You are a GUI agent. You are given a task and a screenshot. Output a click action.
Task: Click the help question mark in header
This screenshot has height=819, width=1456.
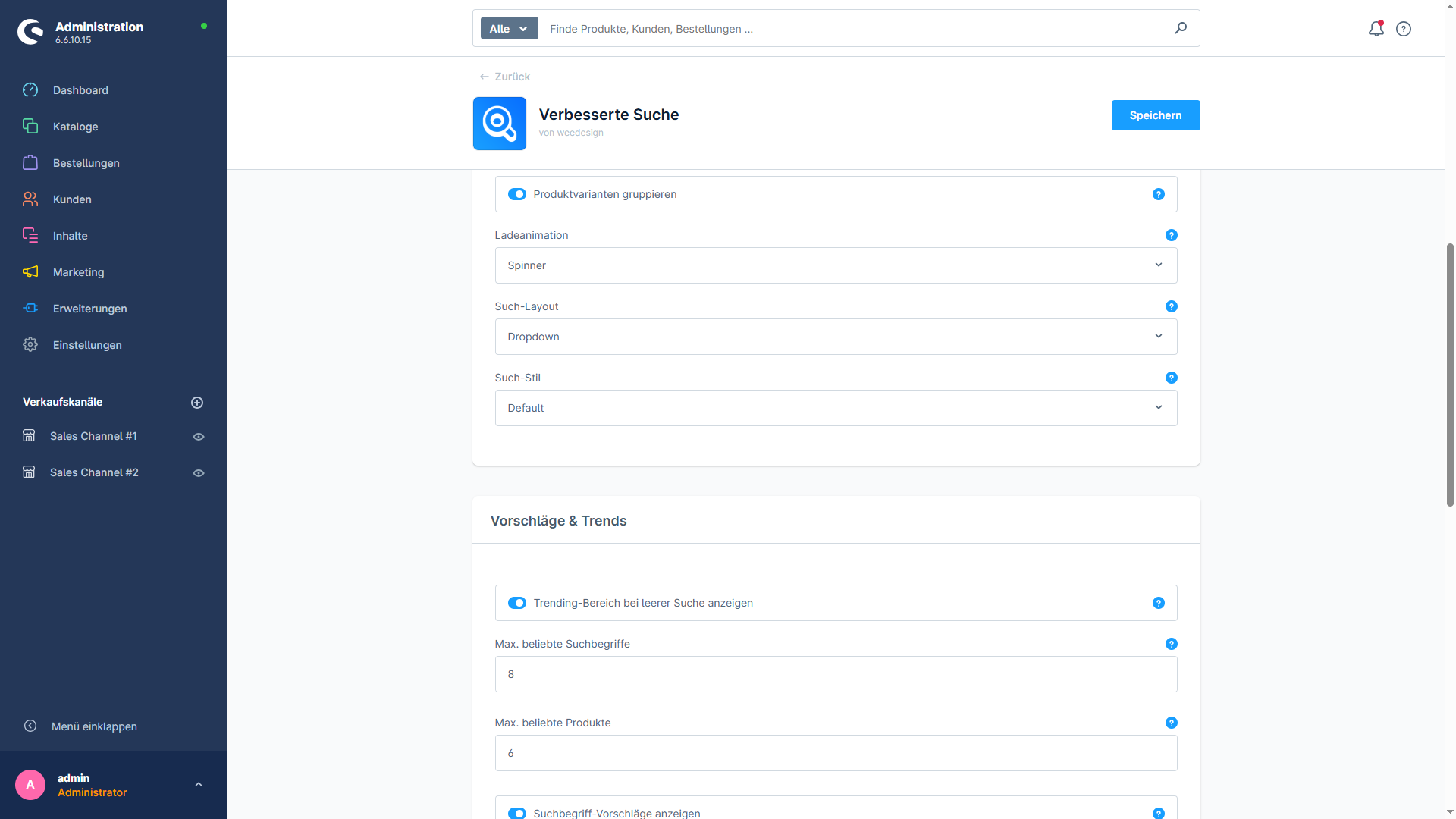click(x=1404, y=29)
